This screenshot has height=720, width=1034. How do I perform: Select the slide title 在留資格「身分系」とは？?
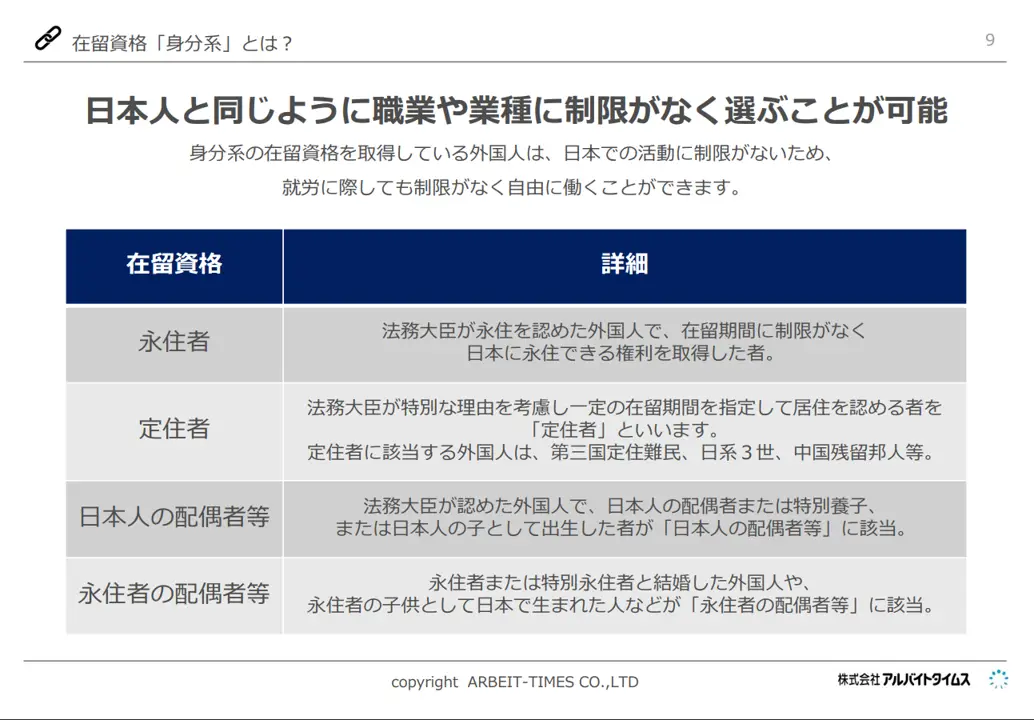click(183, 43)
